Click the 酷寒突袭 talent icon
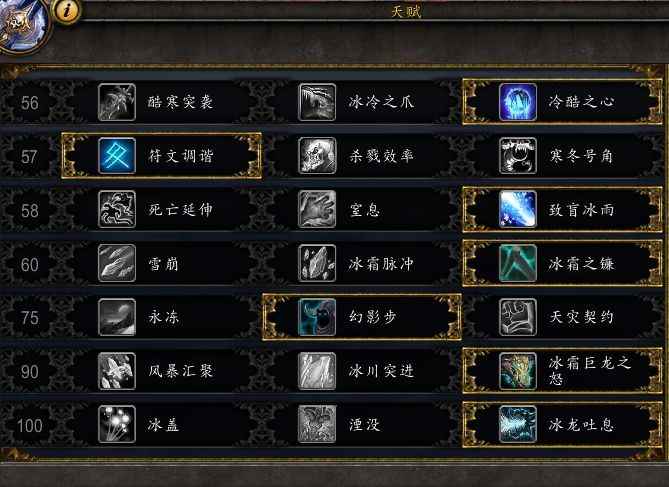Screen dimensions: 669x487 point(117,102)
